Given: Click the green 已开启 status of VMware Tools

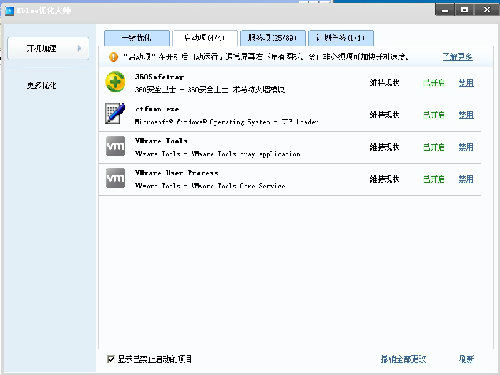Looking at the screenshot, I should tap(434, 147).
